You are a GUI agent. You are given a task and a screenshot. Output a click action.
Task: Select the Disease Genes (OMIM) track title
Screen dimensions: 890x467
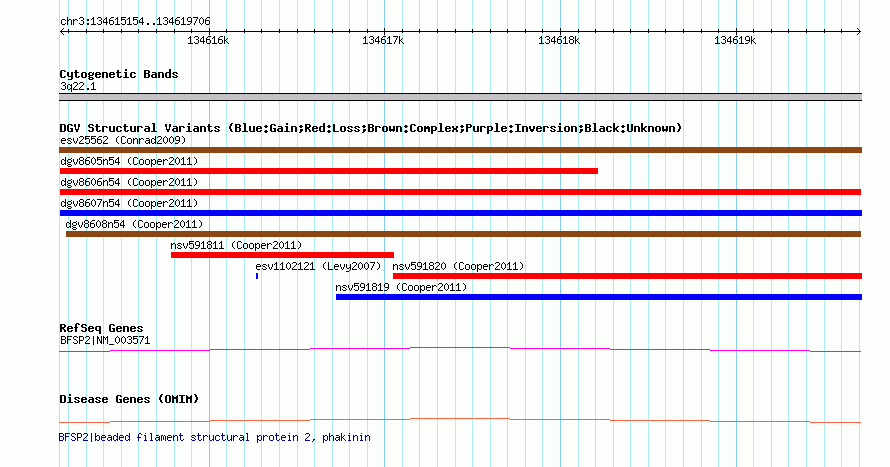[129, 399]
